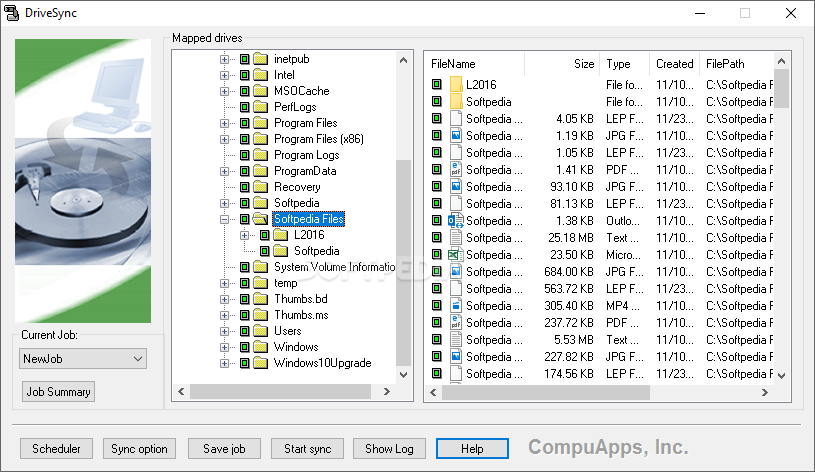Toggle the checkbox of the 305.40 KB file
Image resolution: width=815 pixels, height=472 pixels.
click(437, 306)
